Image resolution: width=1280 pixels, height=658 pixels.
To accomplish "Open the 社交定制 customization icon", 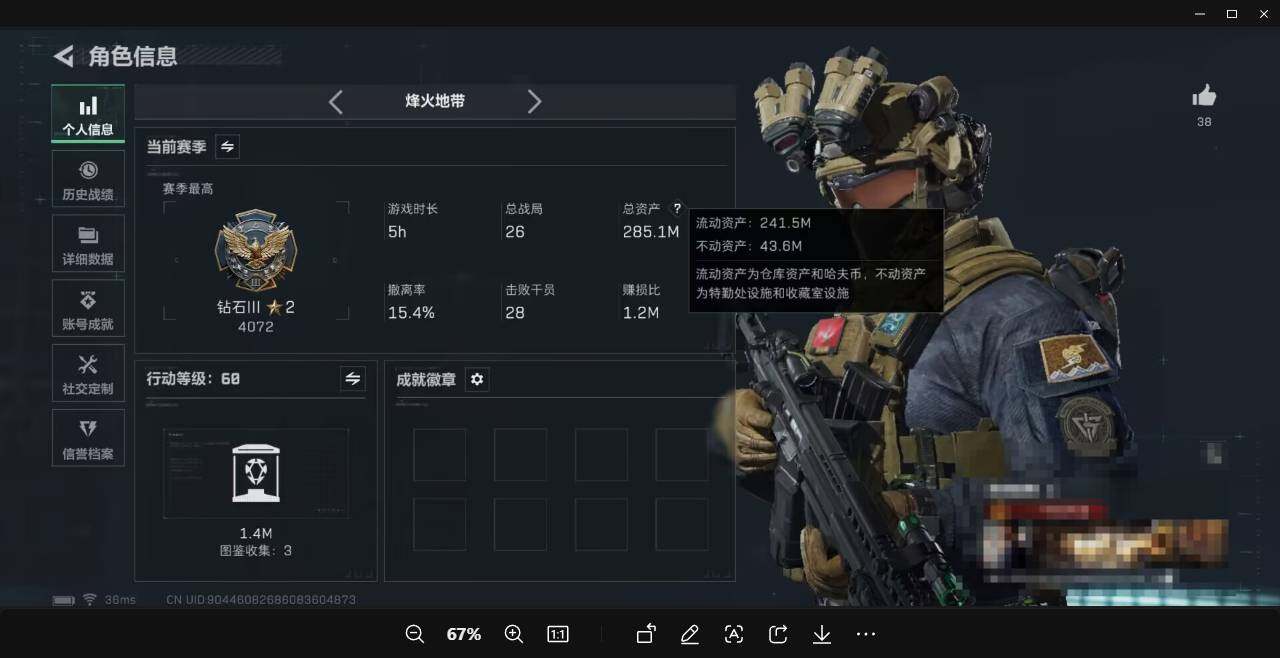I will point(88,373).
